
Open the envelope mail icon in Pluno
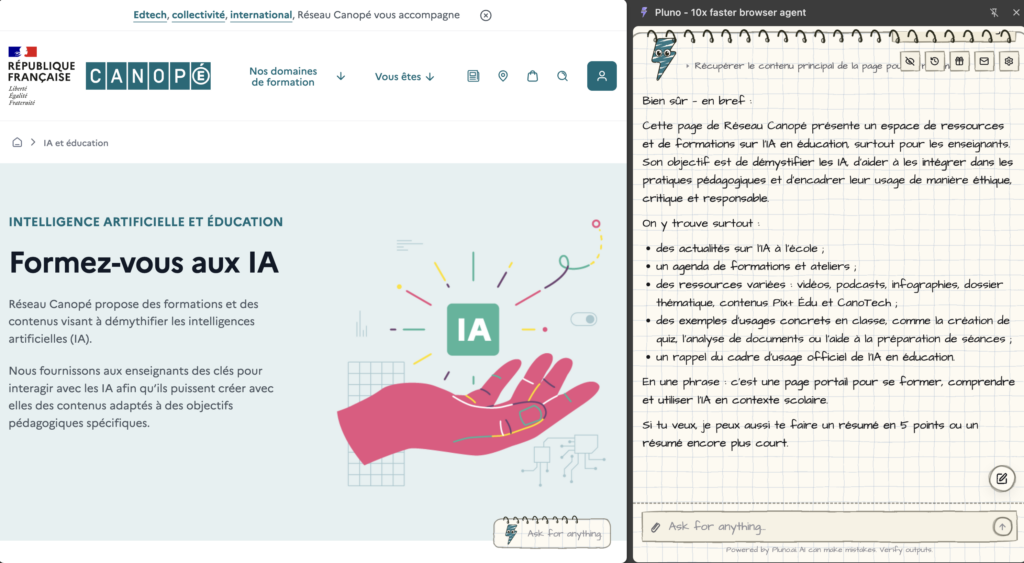tap(984, 61)
